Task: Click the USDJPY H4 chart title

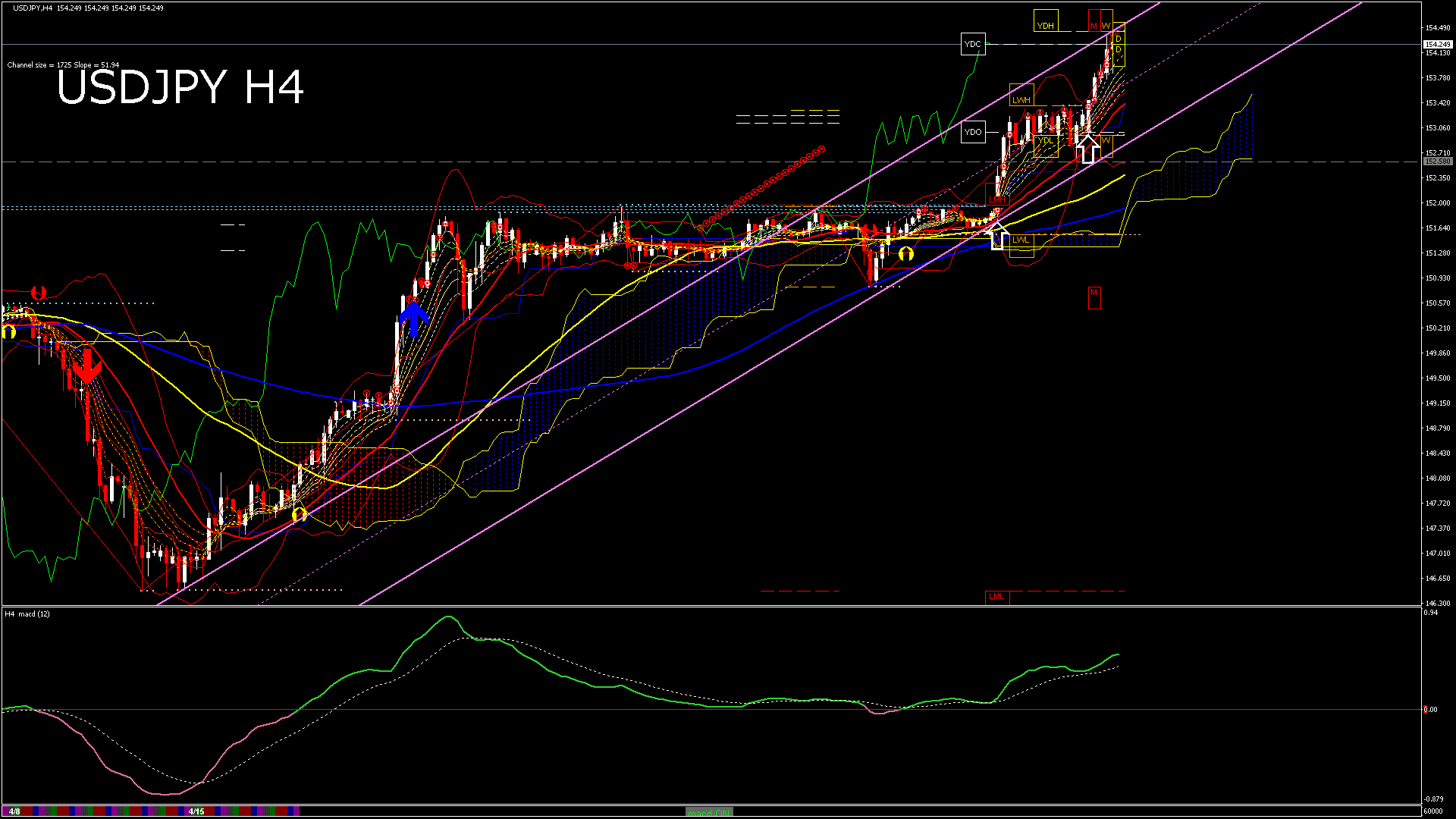Action: pyautogui.click(x=180, y=87)
